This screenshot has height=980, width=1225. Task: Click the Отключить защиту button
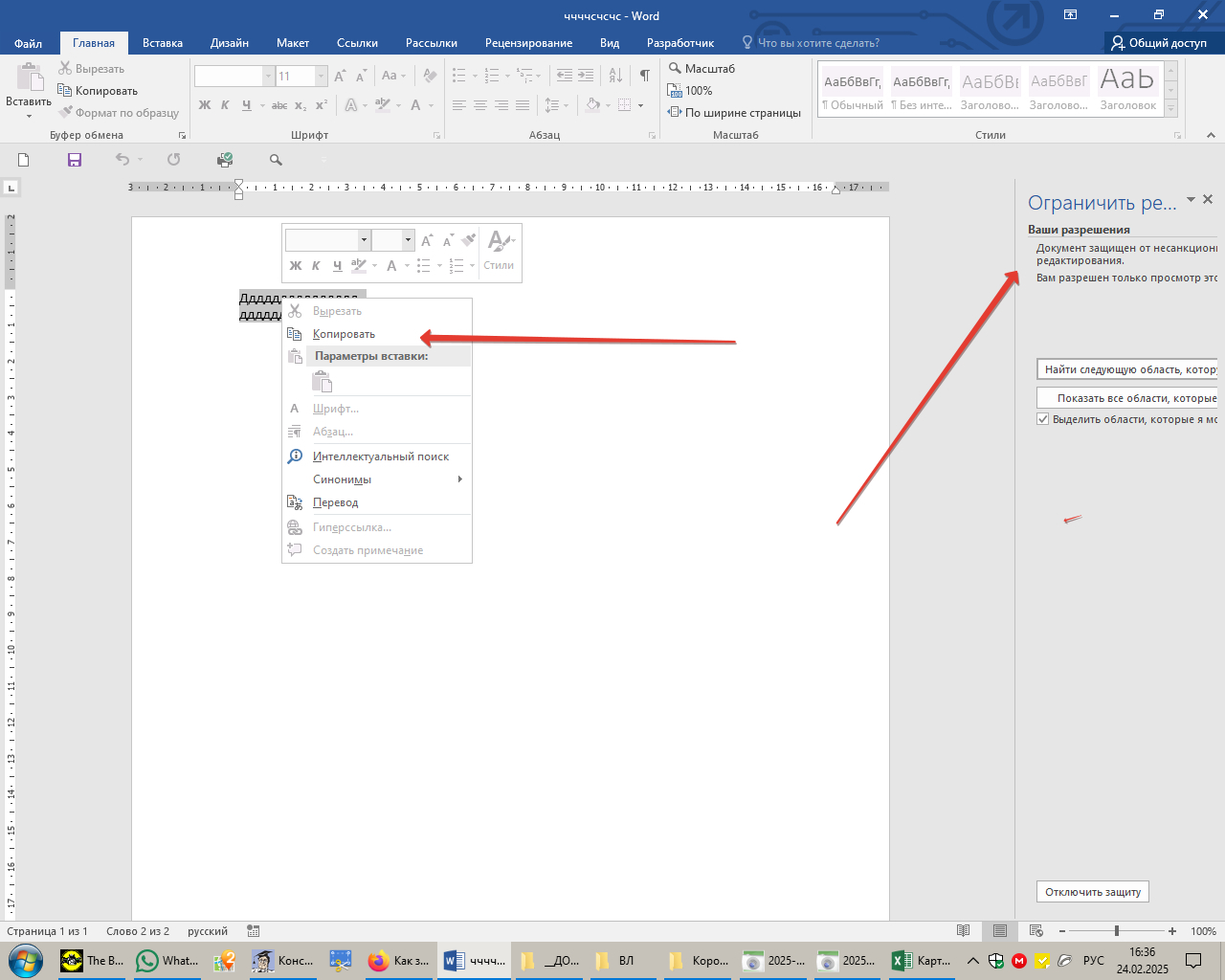coord(1092,892)
